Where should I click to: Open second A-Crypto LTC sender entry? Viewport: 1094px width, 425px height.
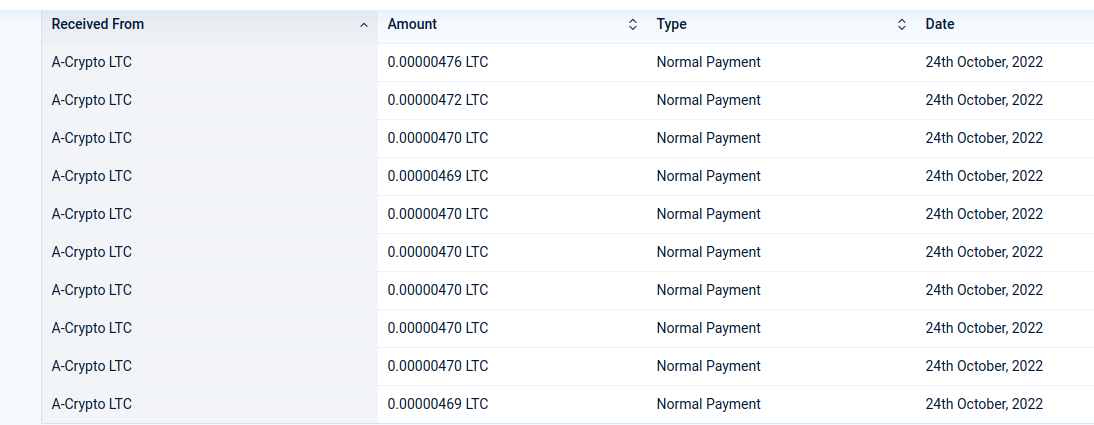tap(91, 100)
